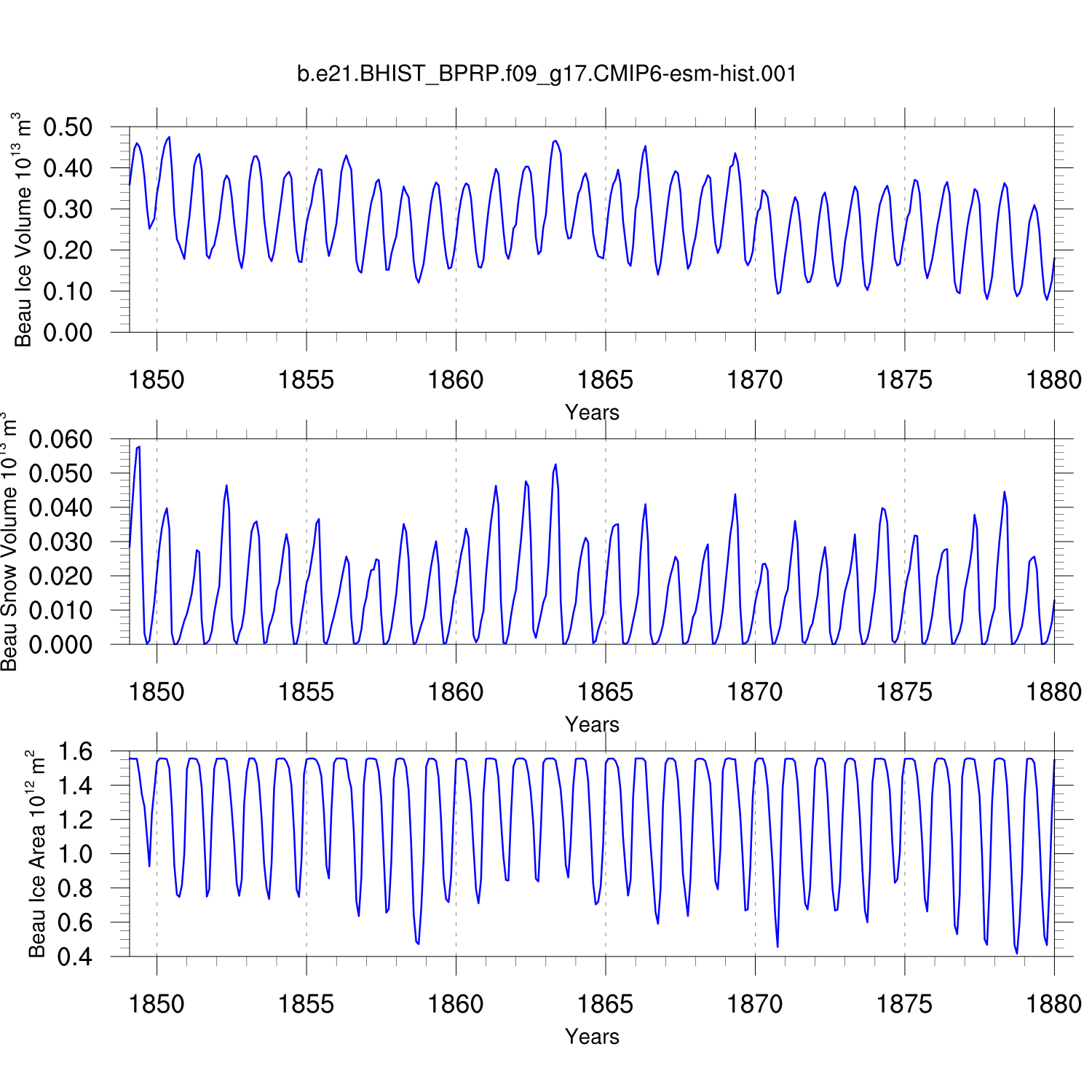This screenshot has width=1092, height=1092.
Task: Click the 0.50 value on ice volume axis
Action: click(x=68, y=127)
